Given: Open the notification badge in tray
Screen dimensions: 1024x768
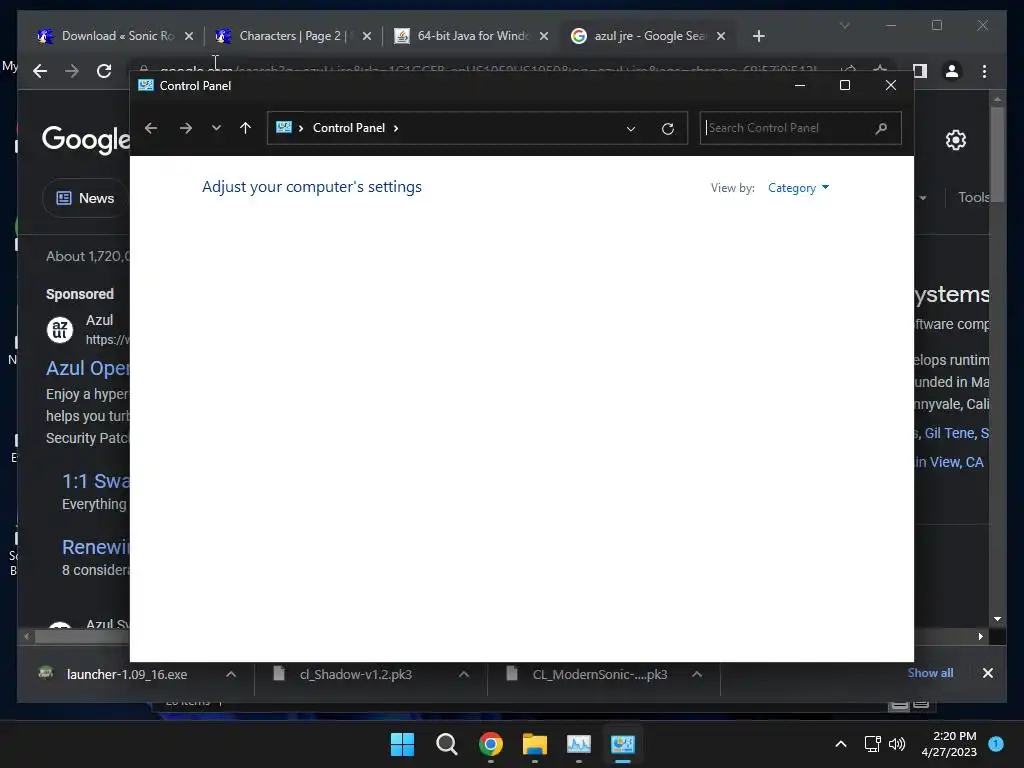Looking at the screenshot, I should pos(996,744).
